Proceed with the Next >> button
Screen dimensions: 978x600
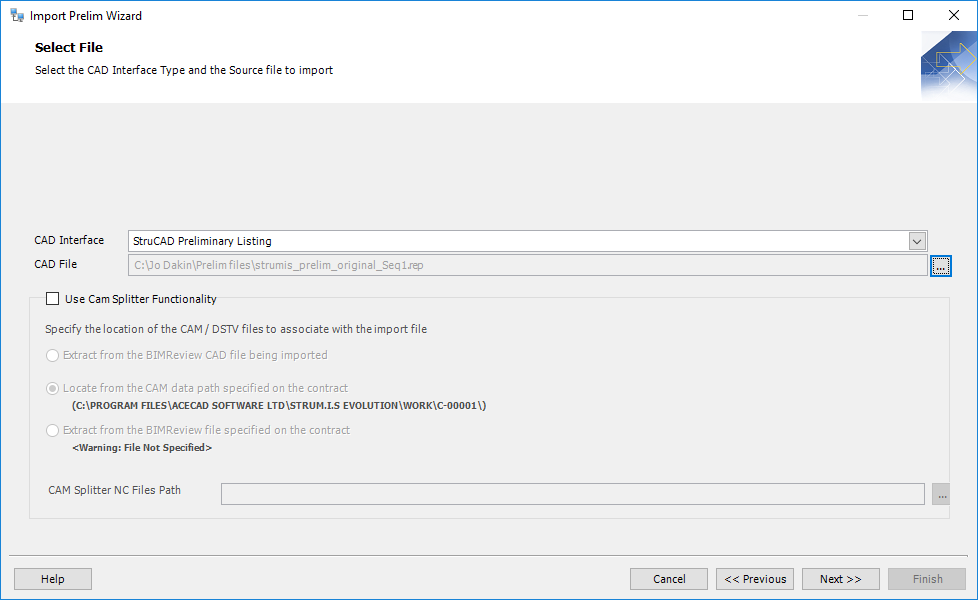click(x=840, y=579)
